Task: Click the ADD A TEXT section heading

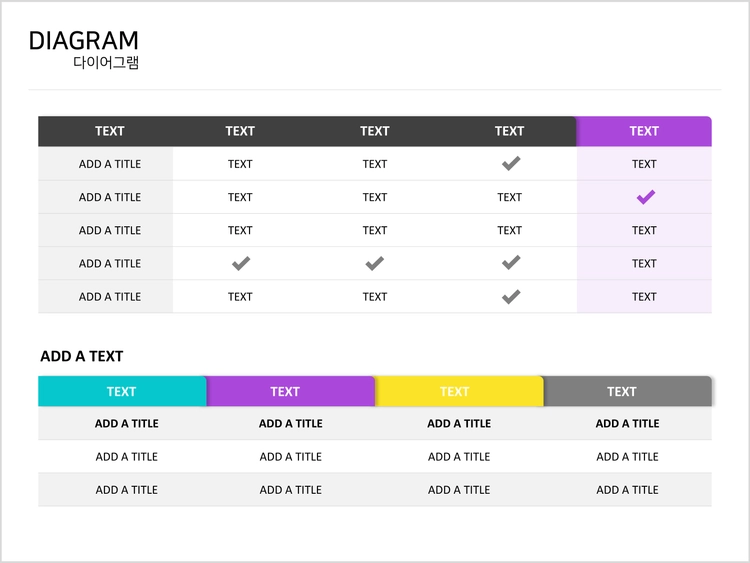Action: [82, 356]
